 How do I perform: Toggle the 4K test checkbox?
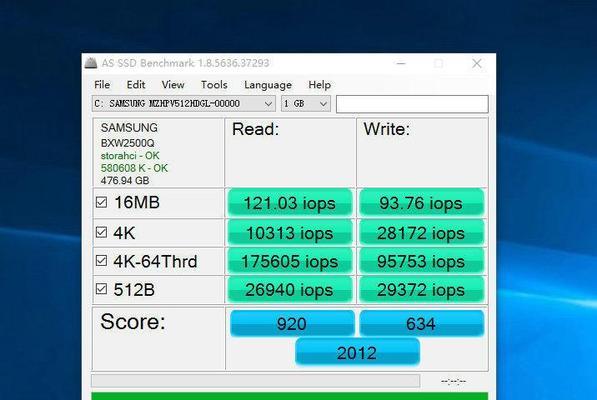tap(101, 232)
